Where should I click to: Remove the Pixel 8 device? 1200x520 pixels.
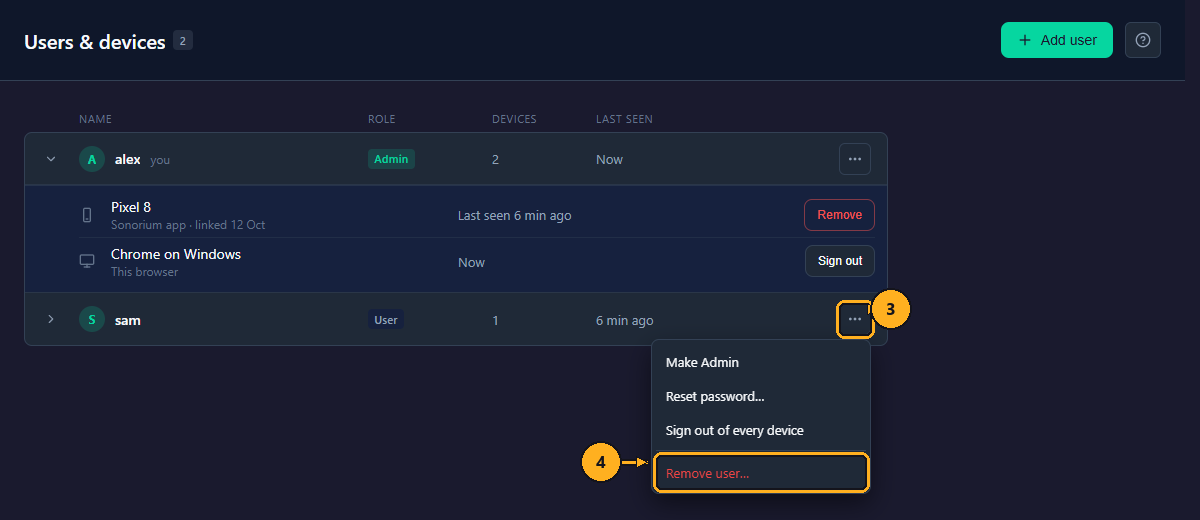(x=840, y=215)
